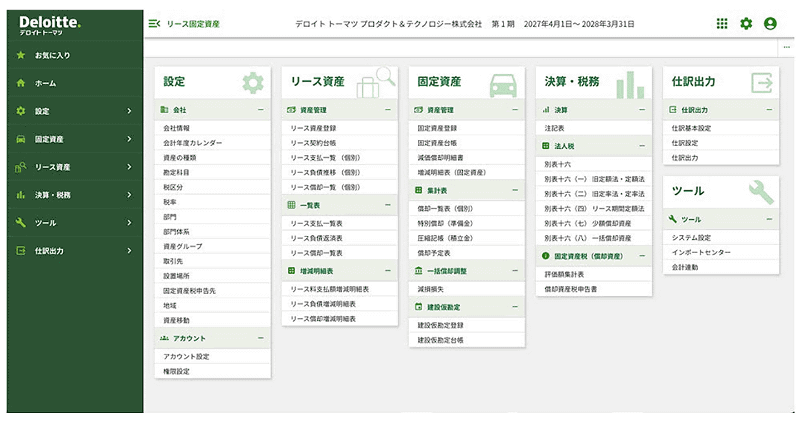The height and width of the screenshot is (424, 800).
Task: Click the 集計表 section icon
Action: pos(418,190)
